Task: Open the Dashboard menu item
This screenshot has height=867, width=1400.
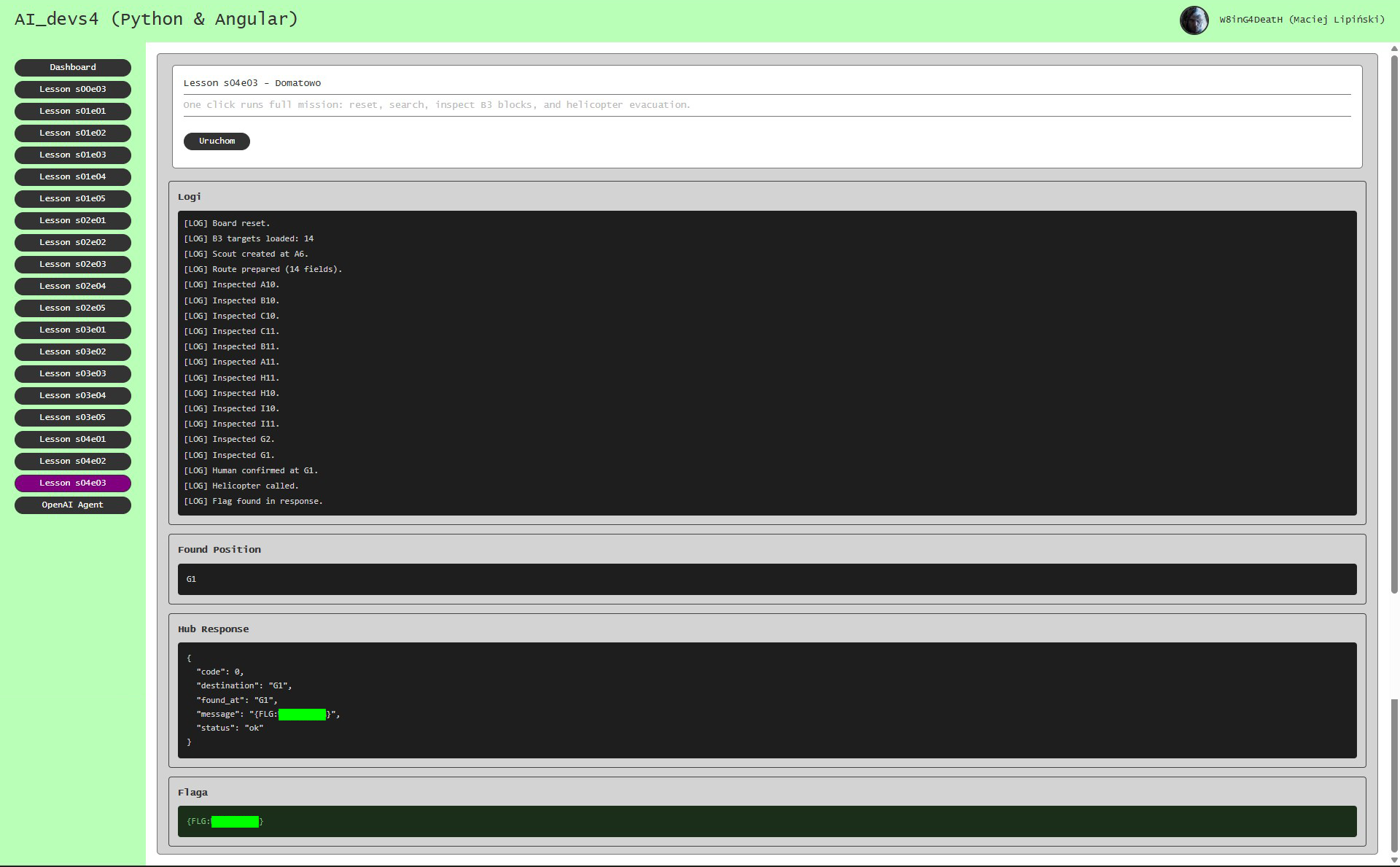Action: point(73,67)
